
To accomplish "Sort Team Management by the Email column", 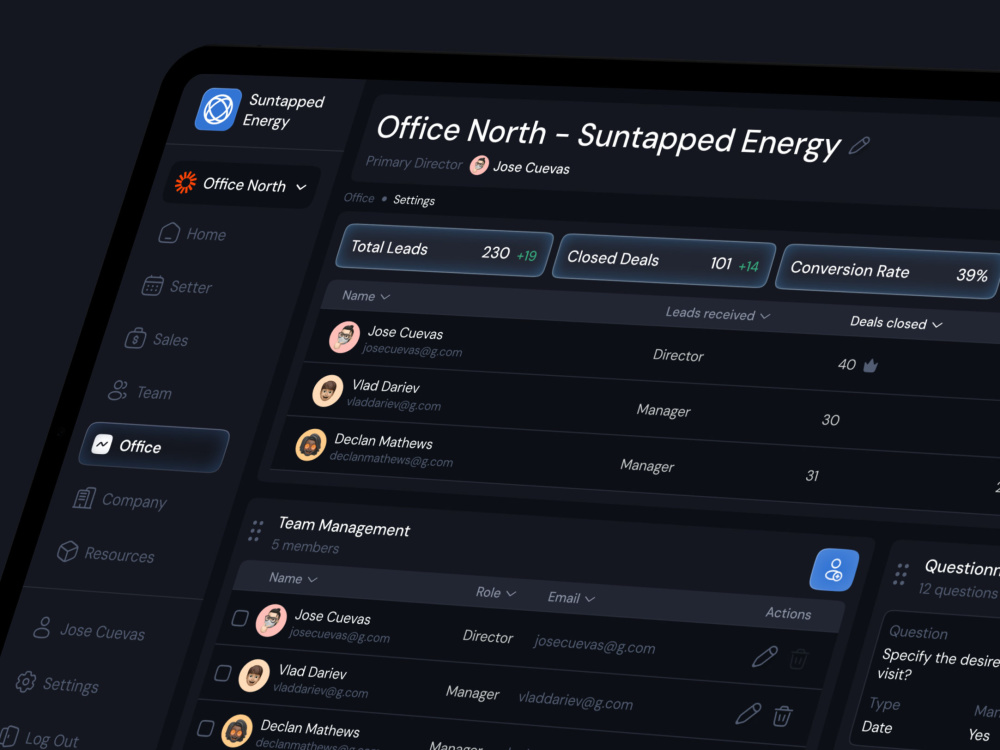I will click(x=571, y=598).
